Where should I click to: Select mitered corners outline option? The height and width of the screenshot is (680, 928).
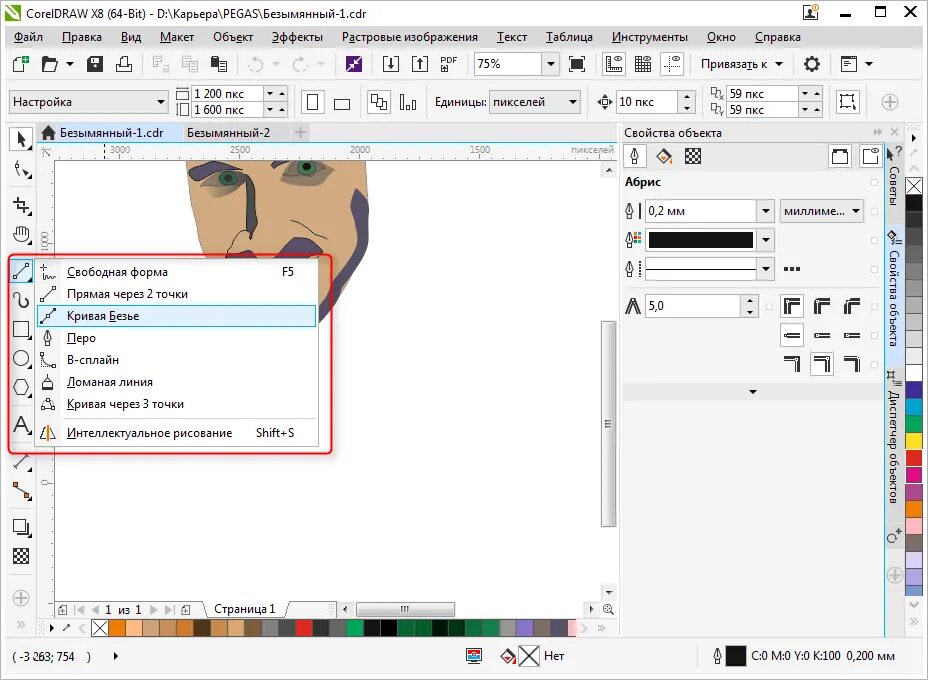click(x=792, y=306)
